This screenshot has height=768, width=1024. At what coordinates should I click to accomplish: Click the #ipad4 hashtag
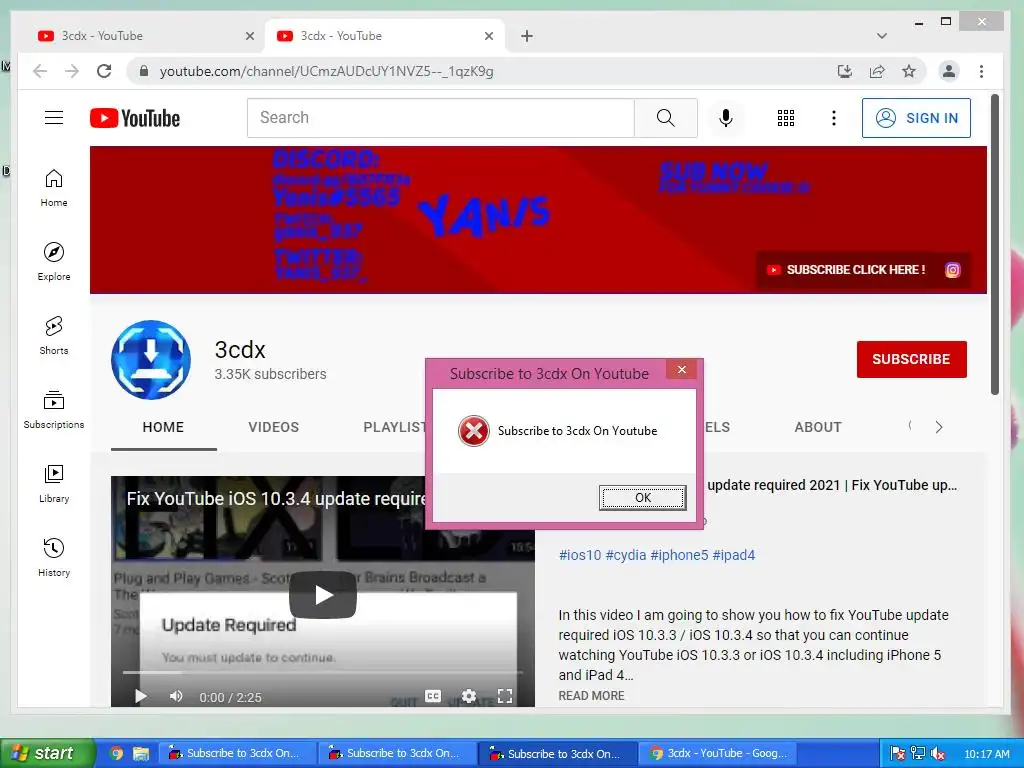click(733, 555)
